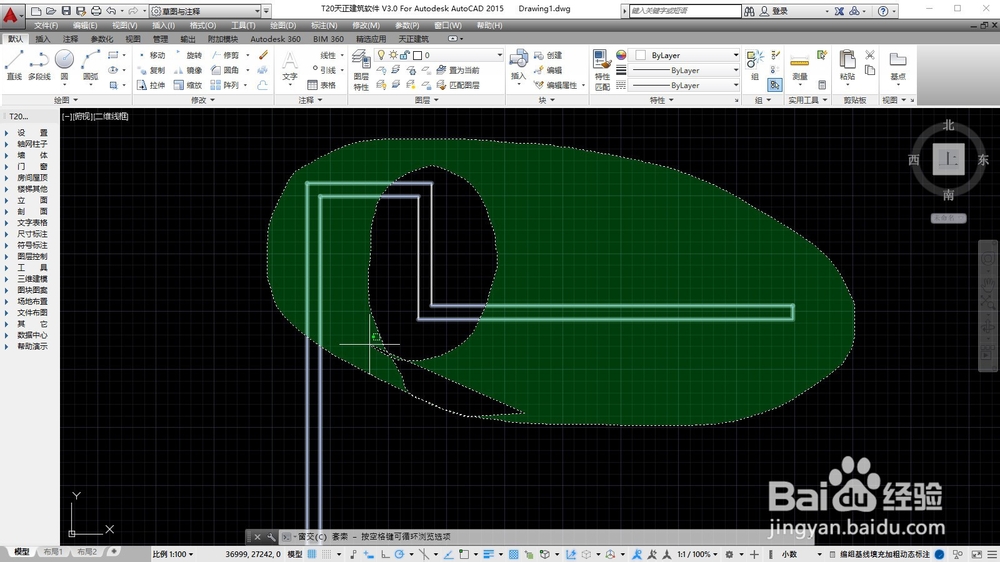Viewport: 1000px width, 562px height.
Task: Select the 圆 circle tool
Action: (x=64, y=65)
